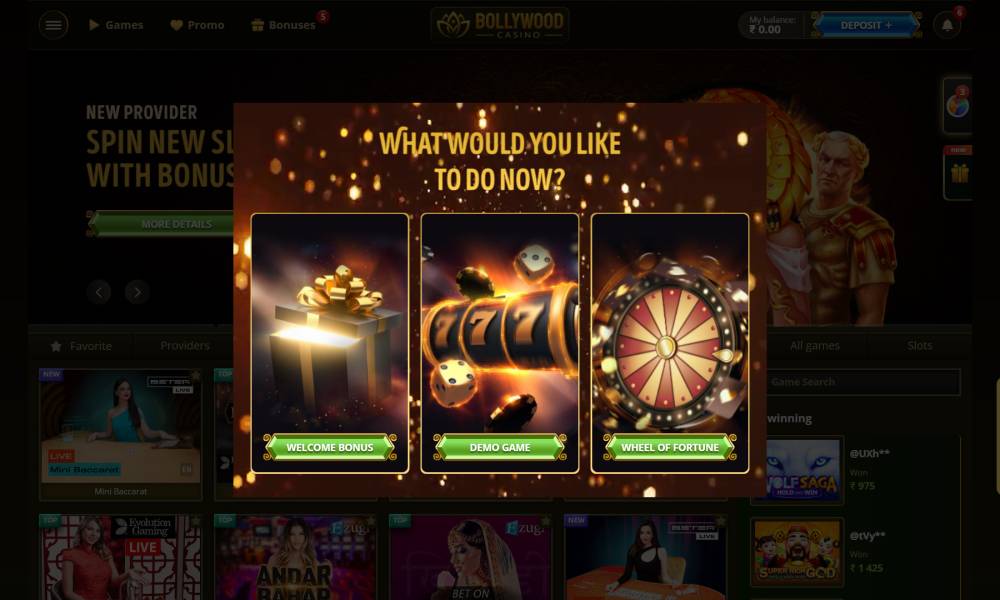Image resolution: width=1000 pixels, height=600 pixels.
Task: Click the Bollywood Casino logo
Action: click(500, 25)
